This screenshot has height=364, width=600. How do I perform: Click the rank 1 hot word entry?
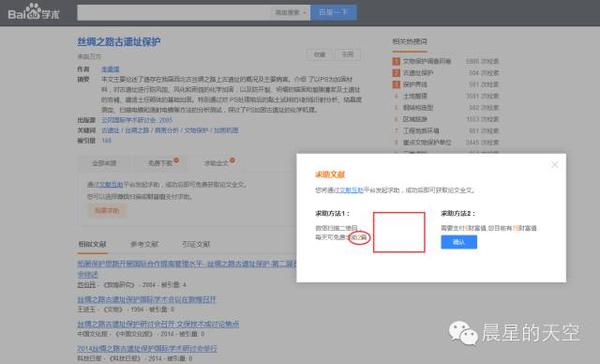(427, 61)
